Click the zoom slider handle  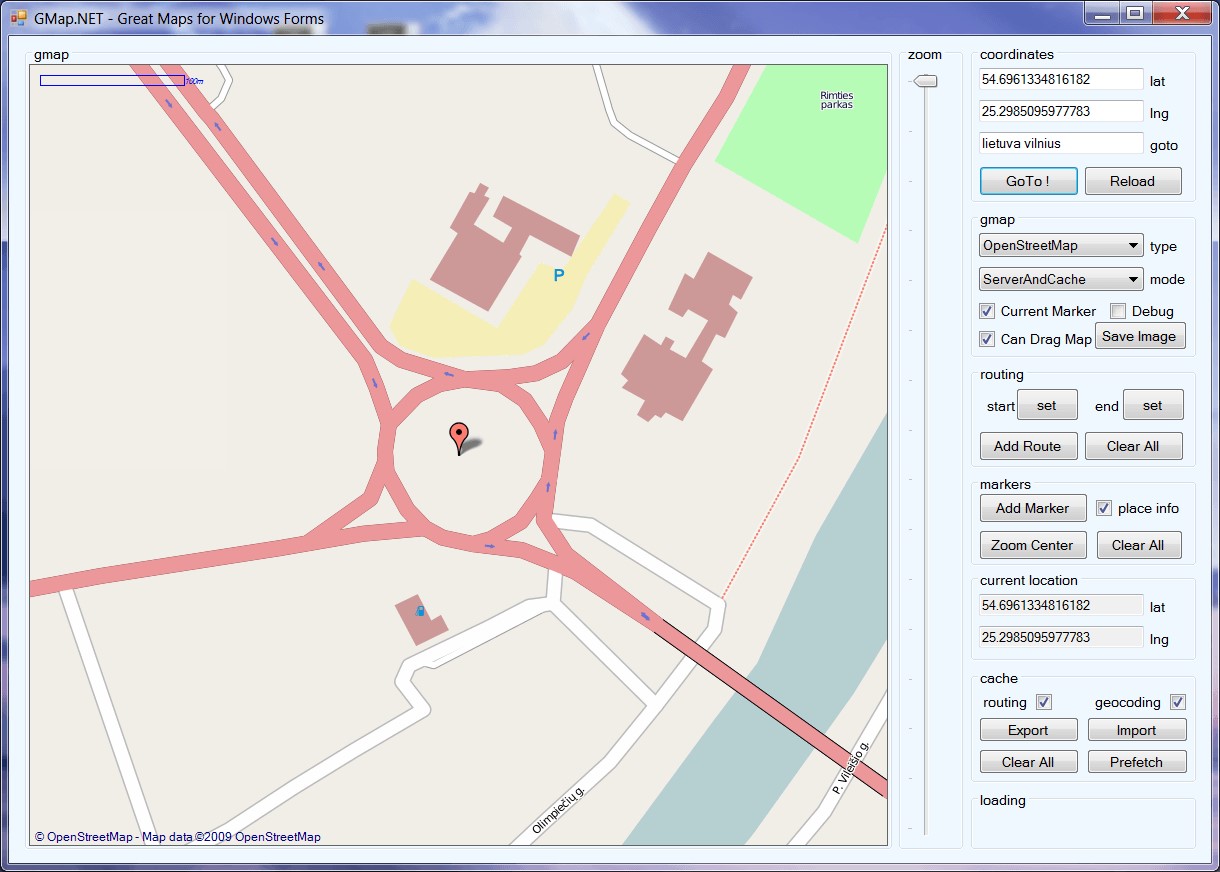pyautogui.click(x=927, y=81)
